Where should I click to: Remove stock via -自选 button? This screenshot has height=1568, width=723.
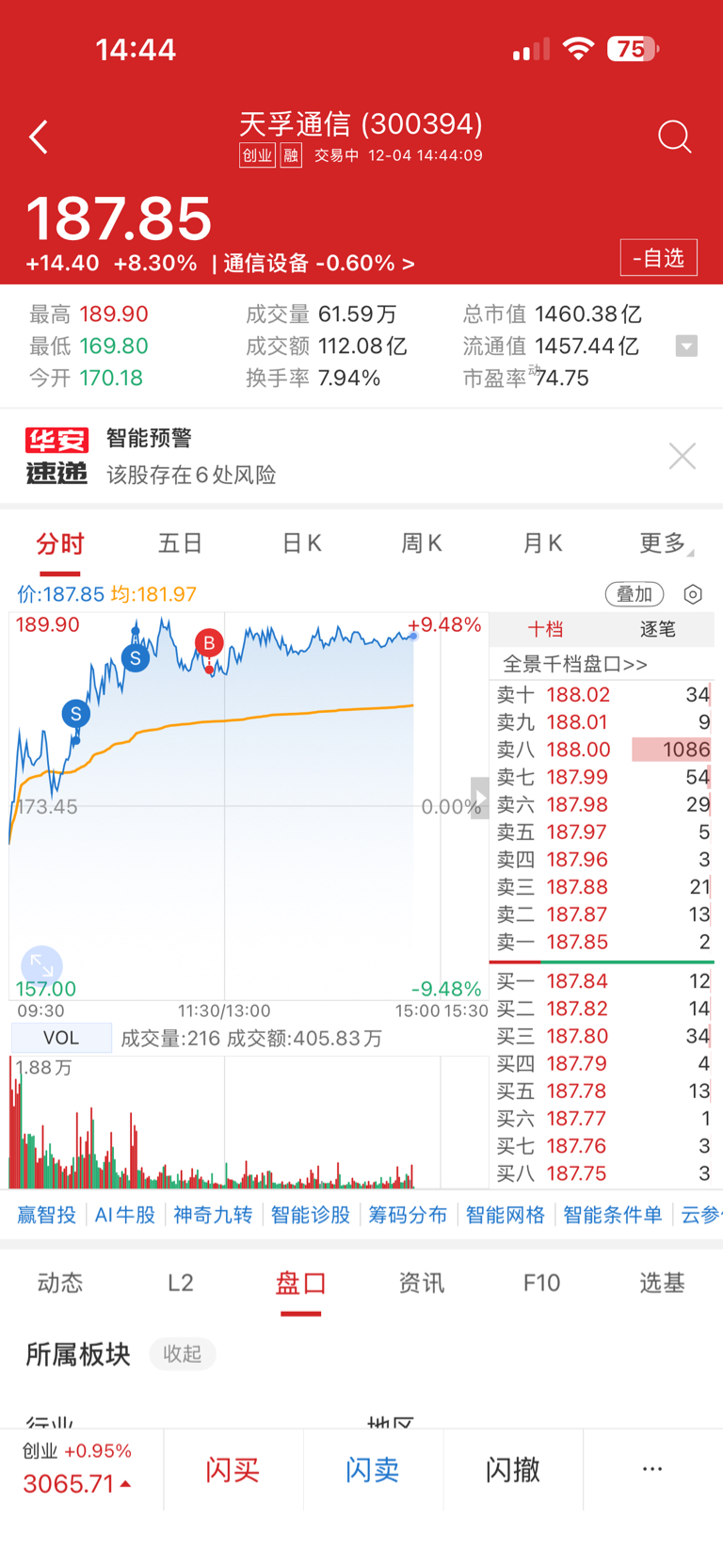point(658,258)
